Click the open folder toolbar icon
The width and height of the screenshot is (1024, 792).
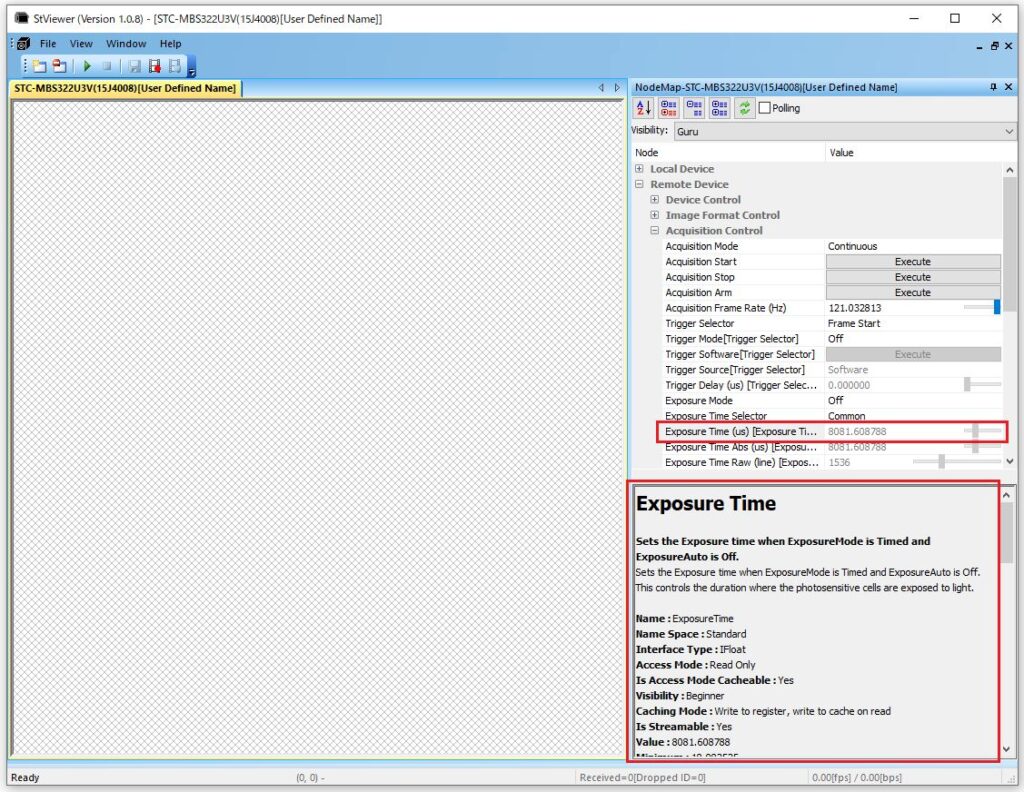39,66
